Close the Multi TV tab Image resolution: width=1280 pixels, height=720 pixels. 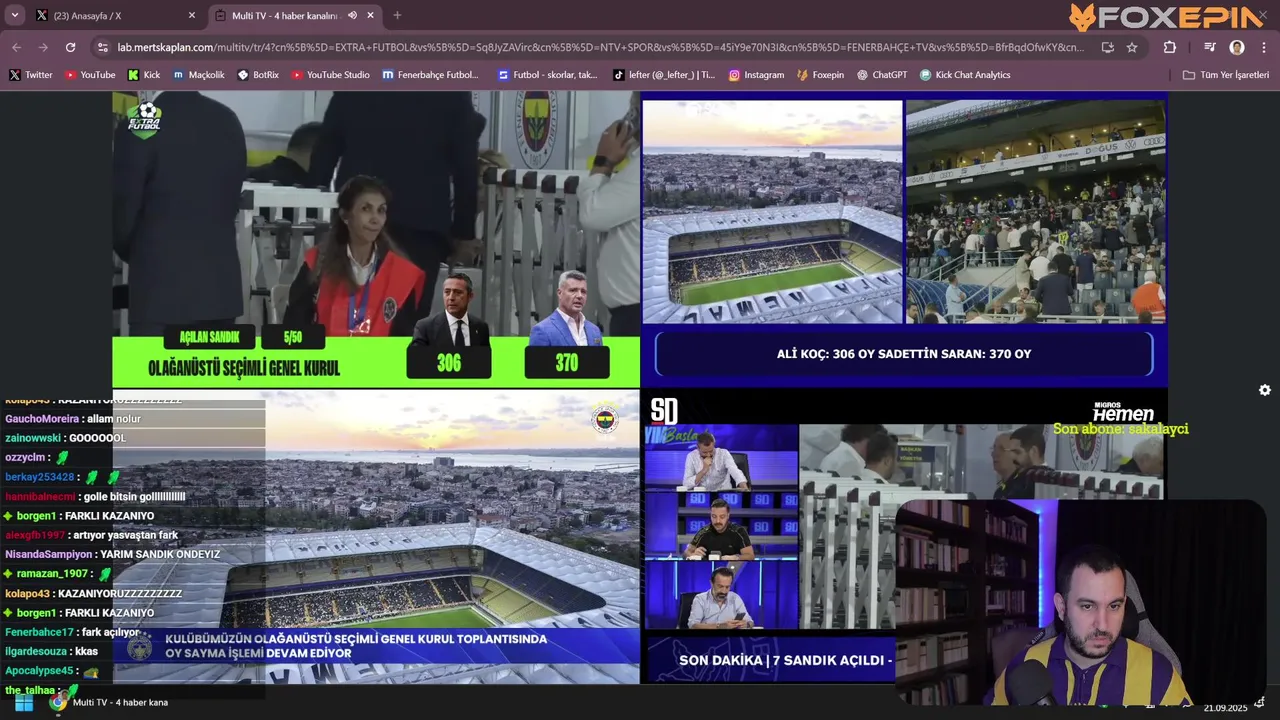[371, 15]
